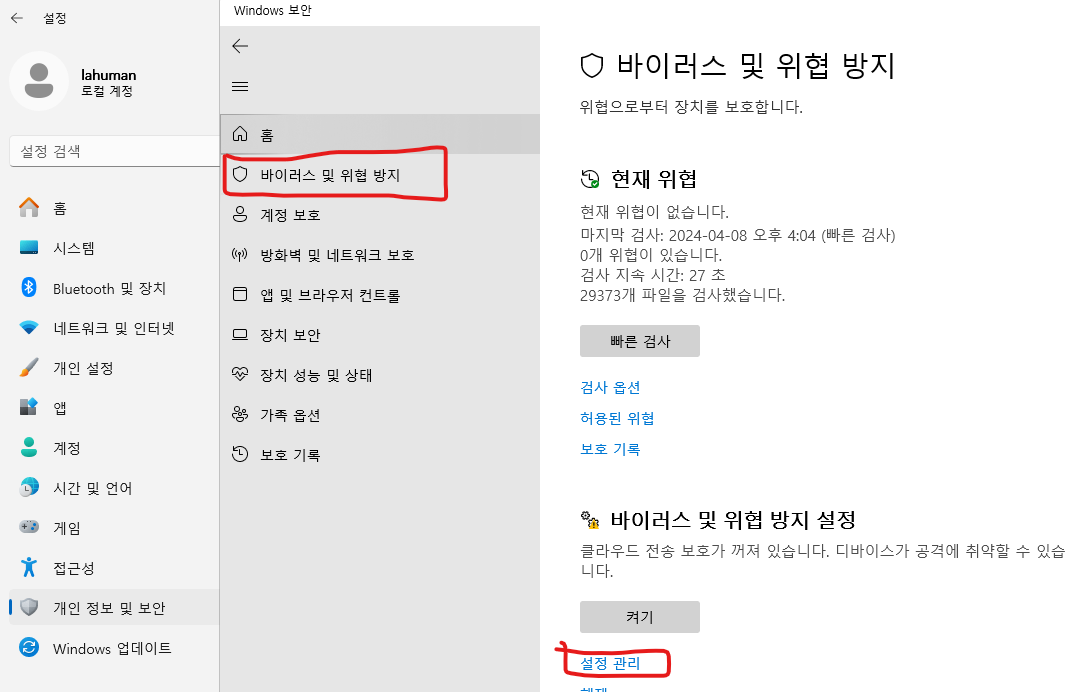Click the large shield icon in page title
The width and height of the screenshot is (1069, 692).
(x=592, y=66)
